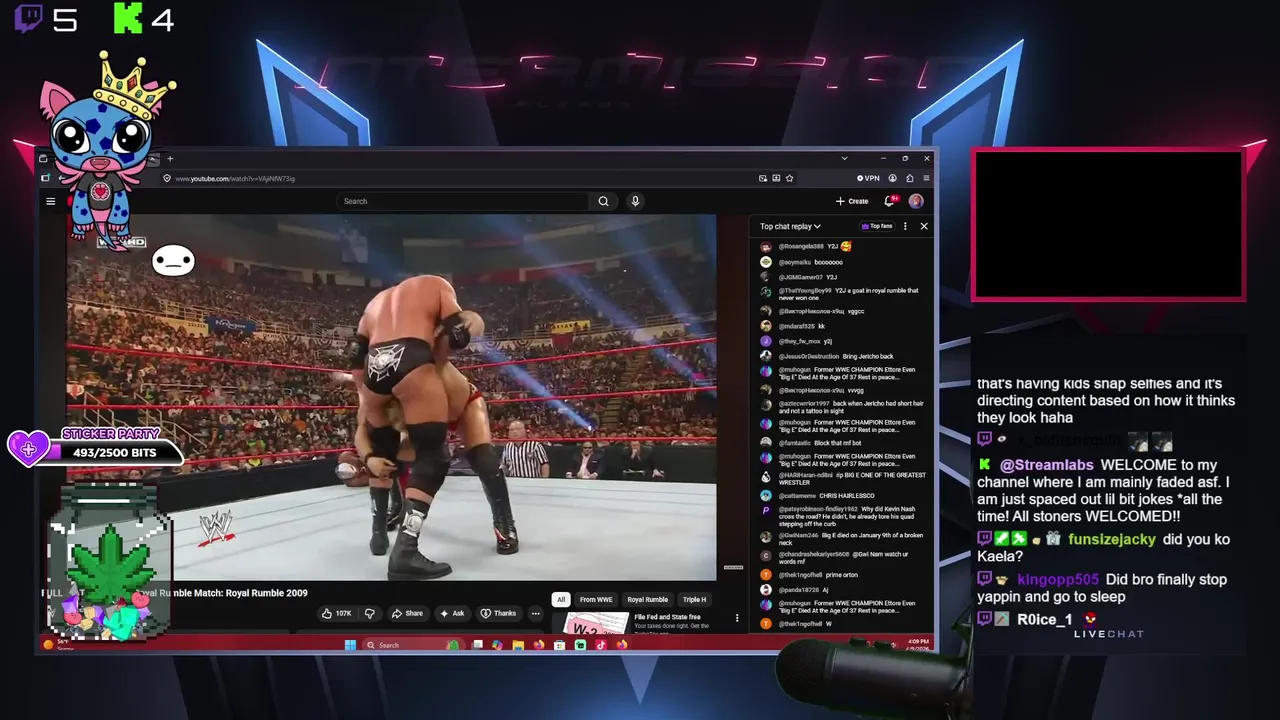
Task: Click the Share button
Action: (407, 613)
